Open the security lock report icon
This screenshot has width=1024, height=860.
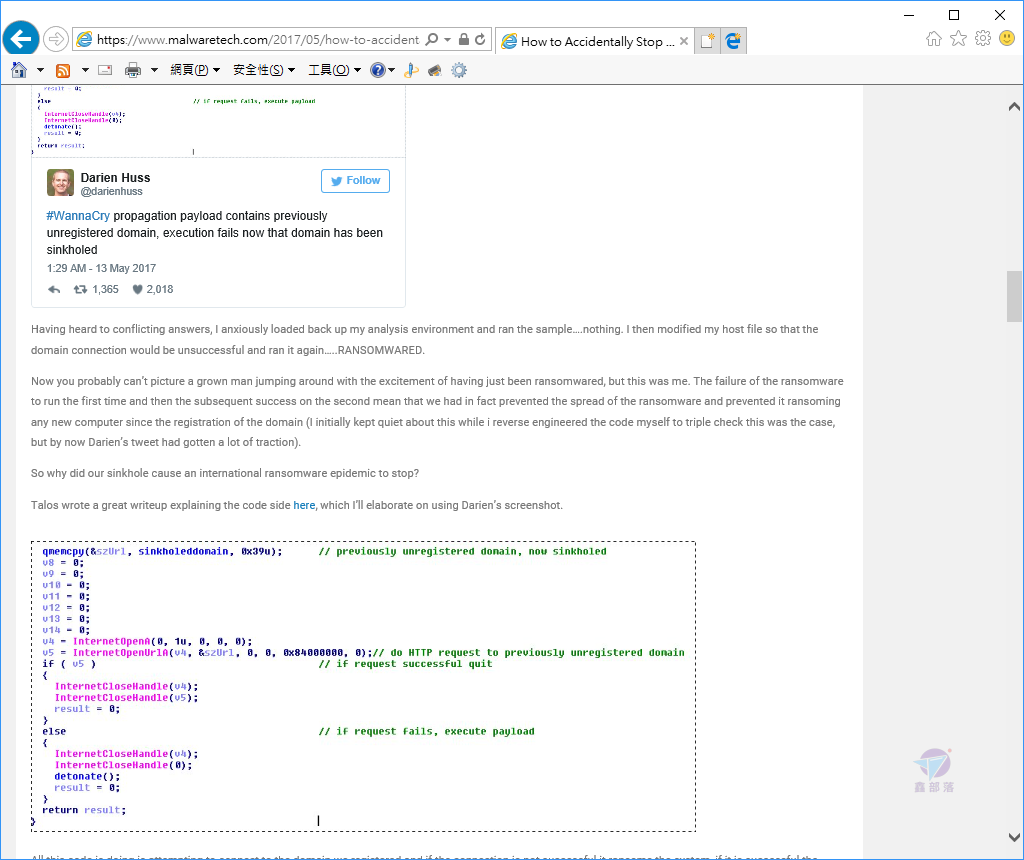464,39
